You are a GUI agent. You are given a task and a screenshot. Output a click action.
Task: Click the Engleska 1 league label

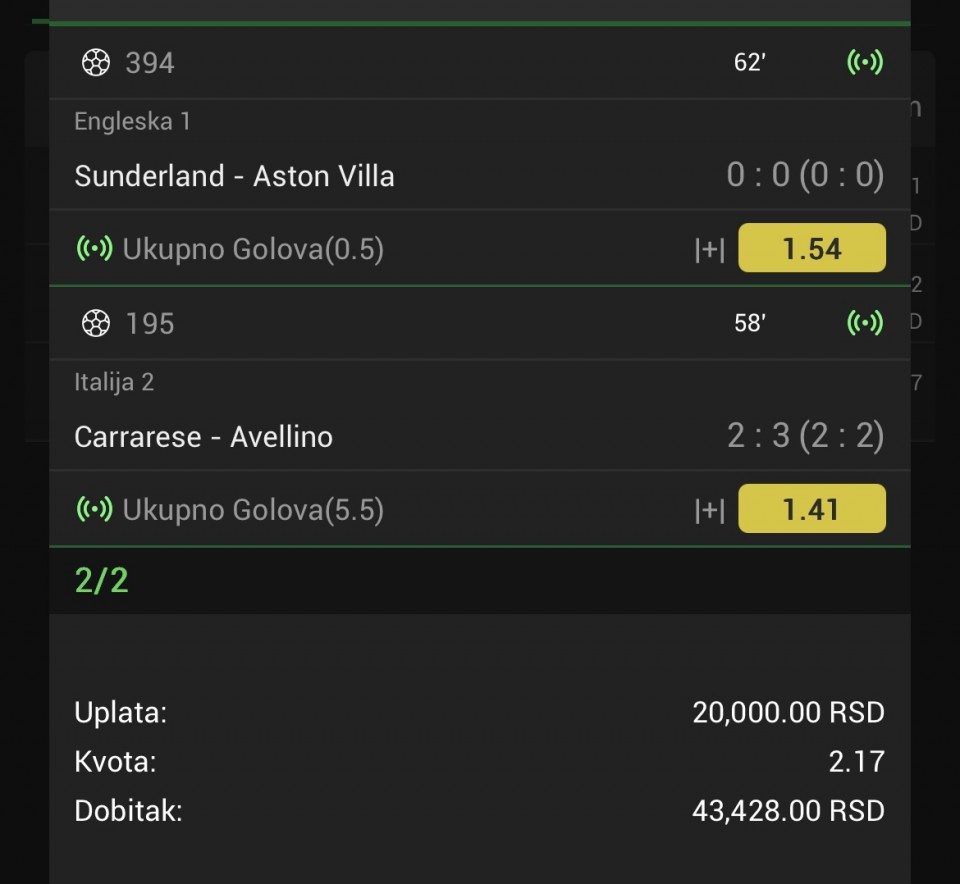132,122
